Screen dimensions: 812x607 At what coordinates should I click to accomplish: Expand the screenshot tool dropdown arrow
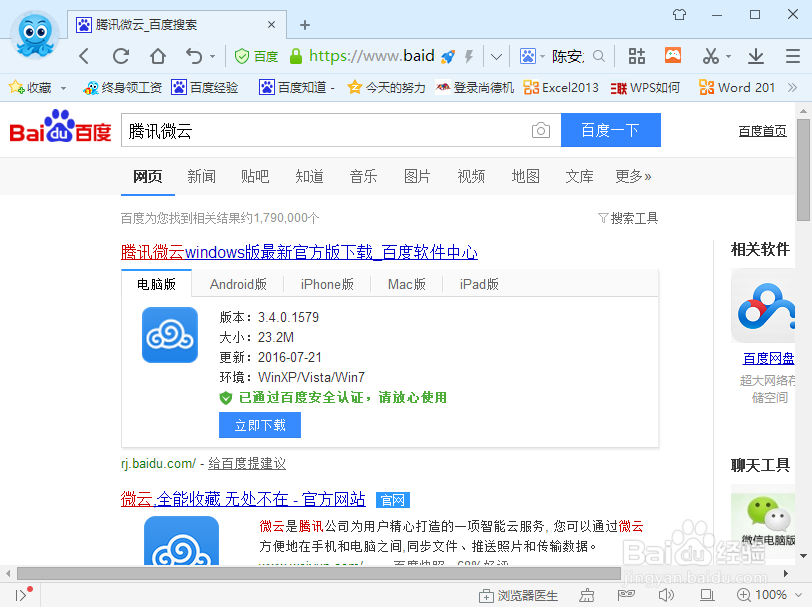pyautogui.click(x=728, y=56)
